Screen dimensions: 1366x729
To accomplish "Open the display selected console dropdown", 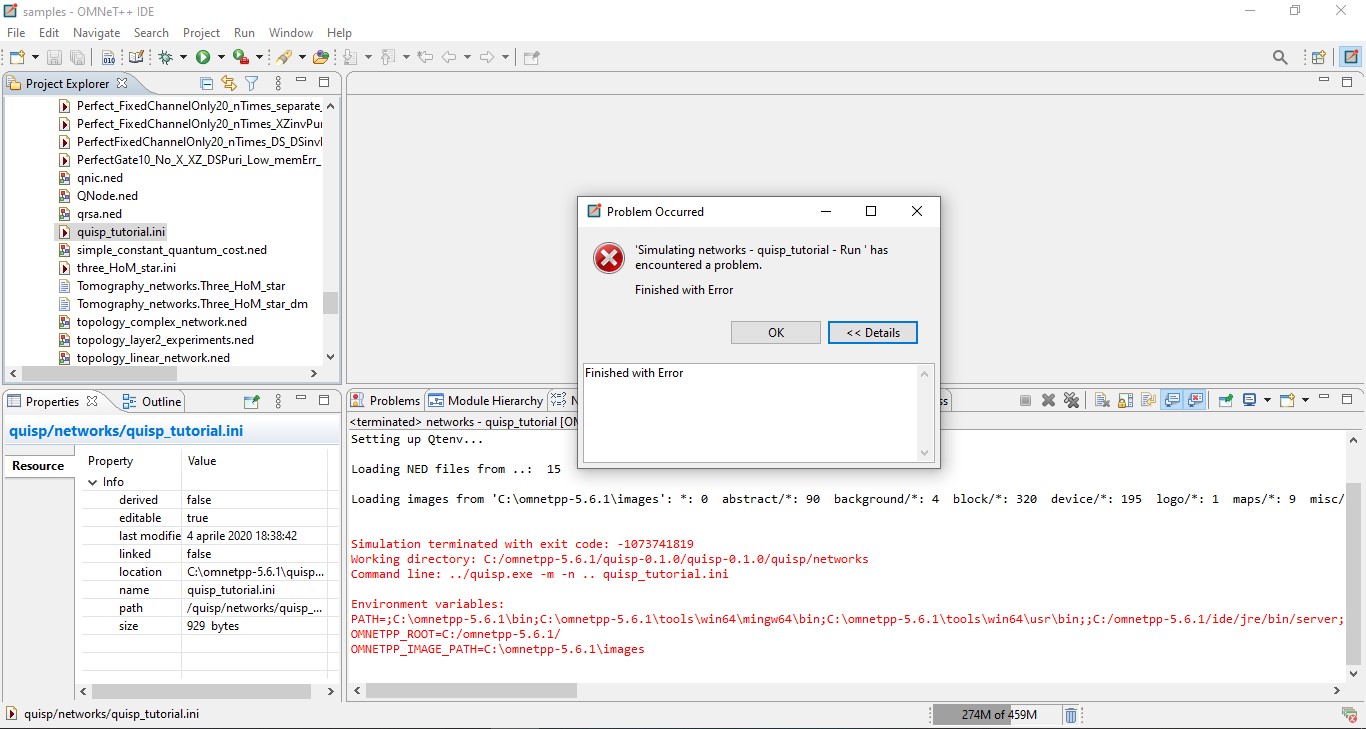I will [1268, 400].
